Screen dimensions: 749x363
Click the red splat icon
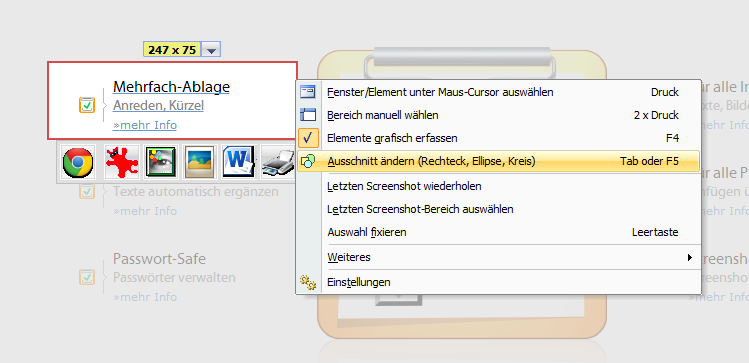[x=122, y=162]
